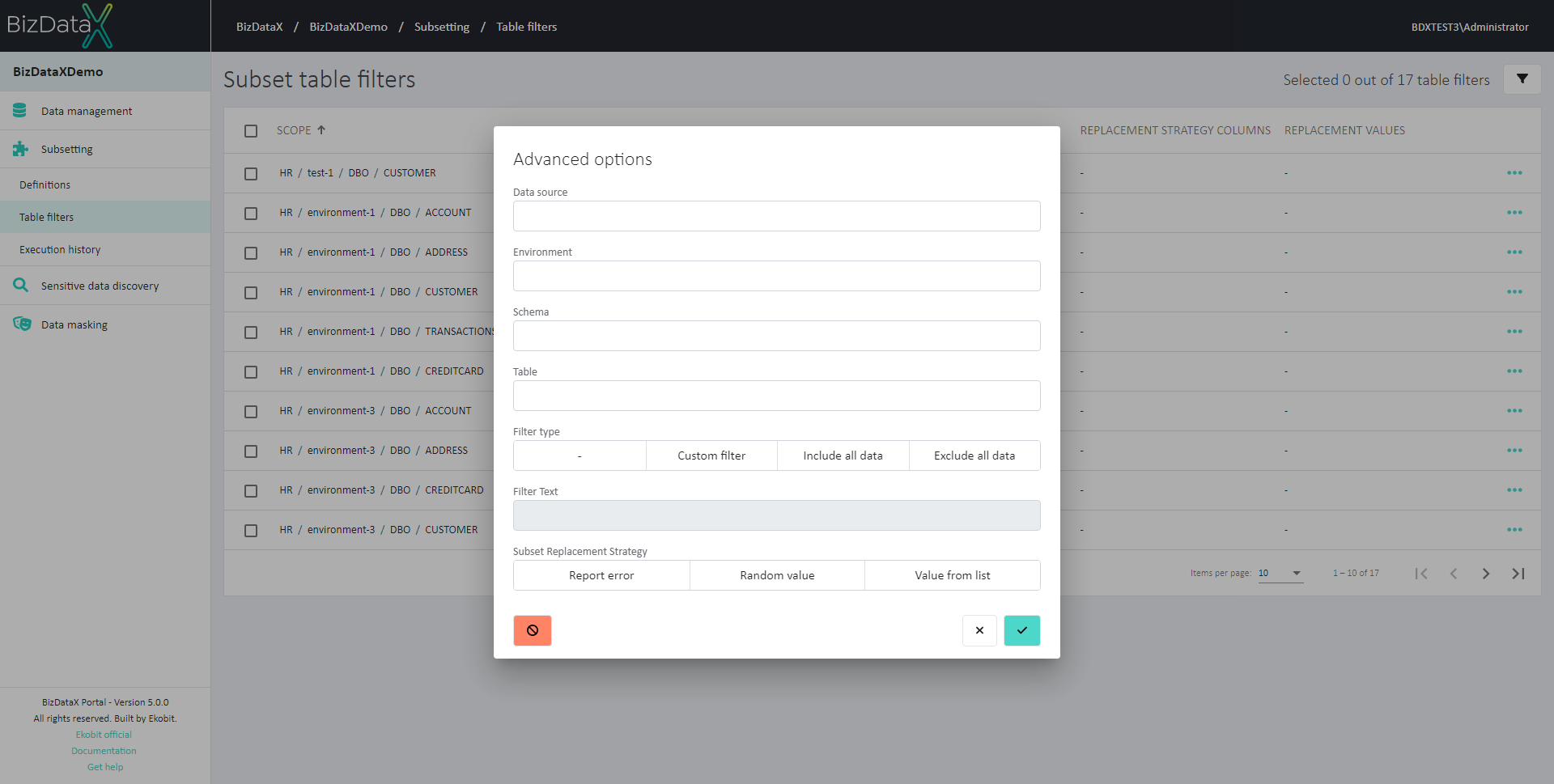Check the environment-3 DBO CUSTOMER row
The height and width of the screenshot is (784, 1554).
[x=251, y=531]
